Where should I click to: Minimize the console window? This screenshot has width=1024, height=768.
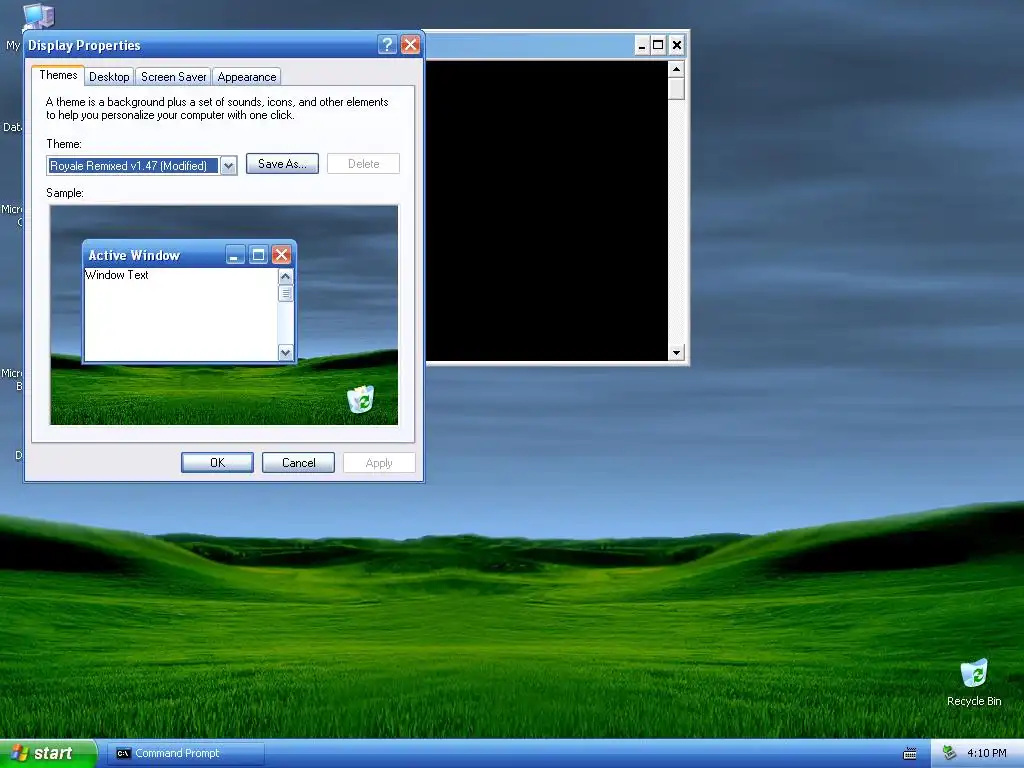pos(642,45)
